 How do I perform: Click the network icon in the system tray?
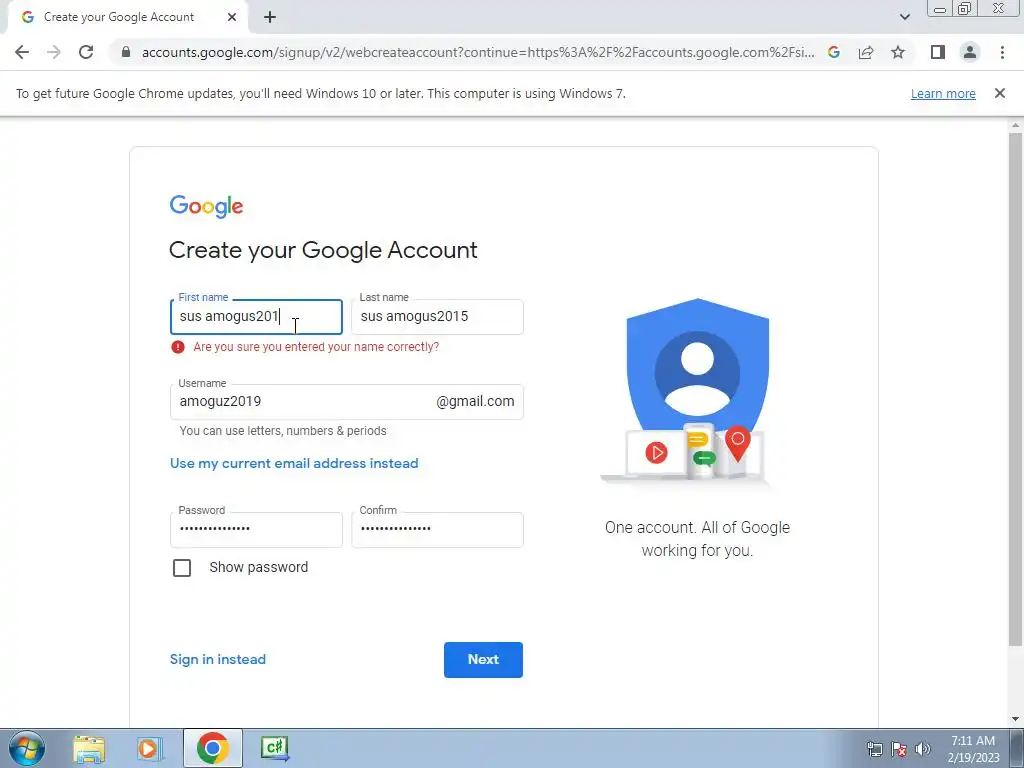click(874, 749)
